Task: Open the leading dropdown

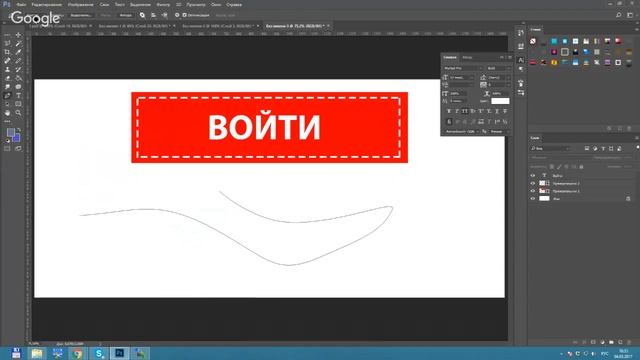Action: tap(499, 78)
